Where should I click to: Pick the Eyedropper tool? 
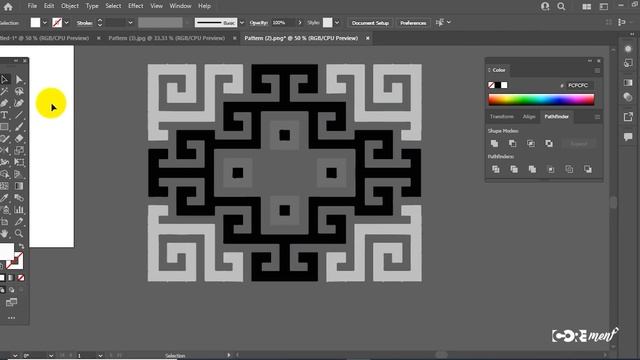tap(4, 198)
